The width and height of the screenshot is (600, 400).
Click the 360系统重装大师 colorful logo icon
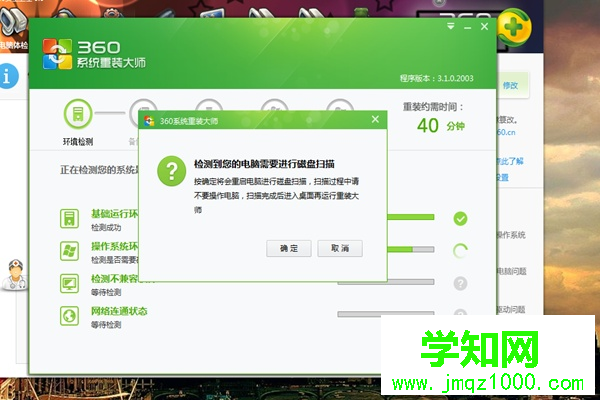[x=57, y=54]
